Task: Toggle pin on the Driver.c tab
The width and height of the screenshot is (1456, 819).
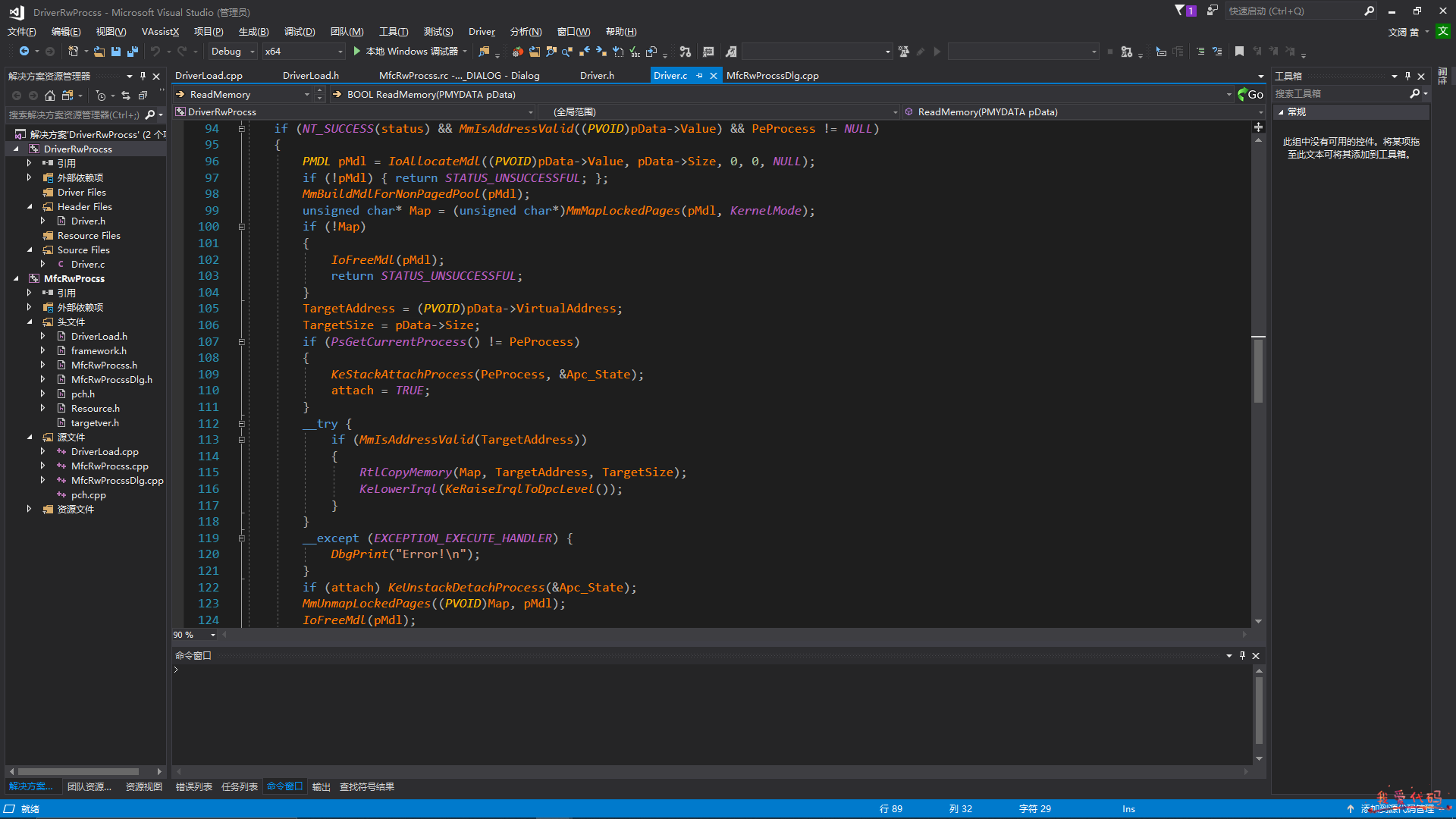Action: pos(699,76)
